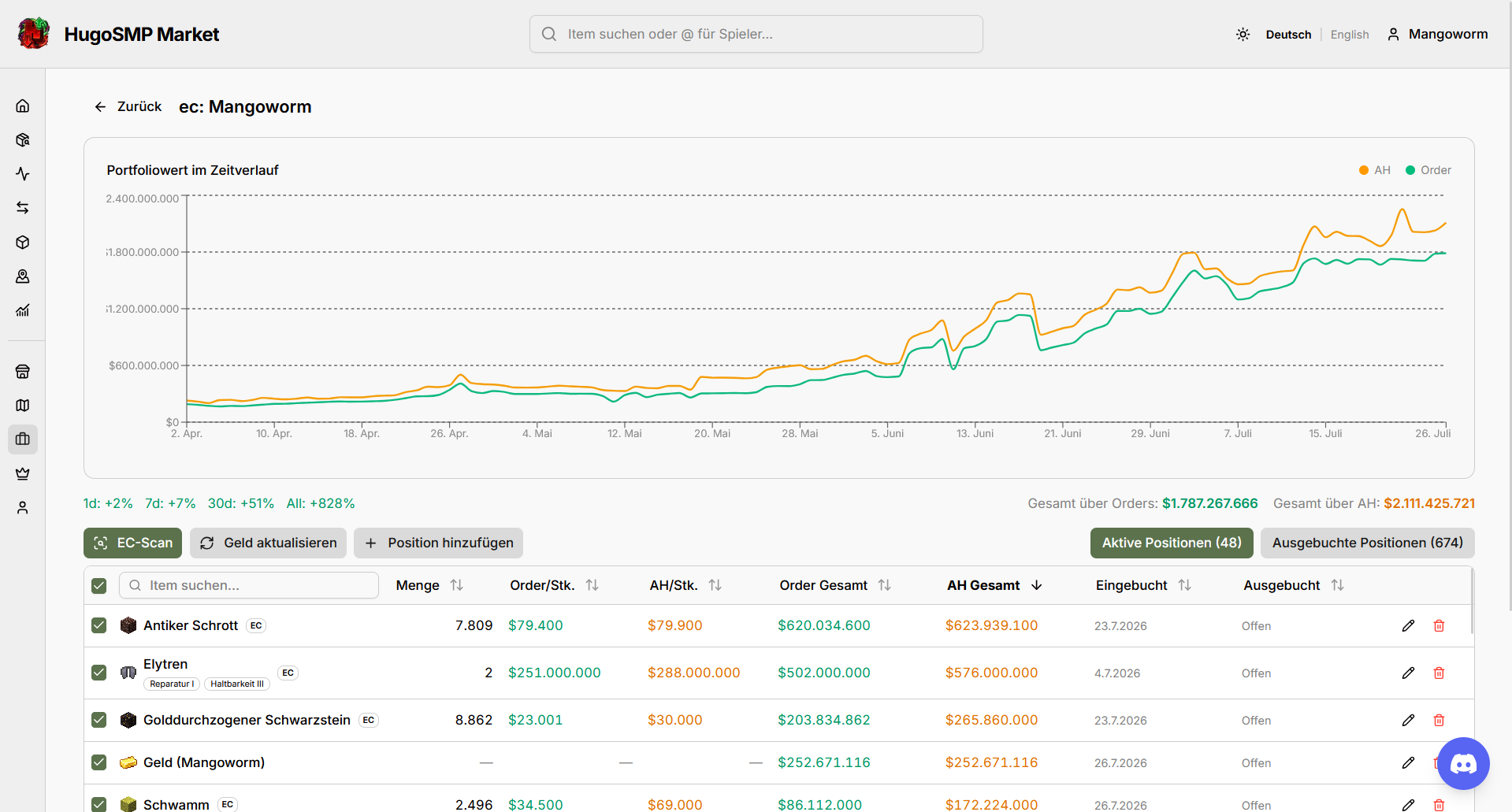Click the 30d: +51% performance value
This screenshot has width=1512, height=812.
241,504
